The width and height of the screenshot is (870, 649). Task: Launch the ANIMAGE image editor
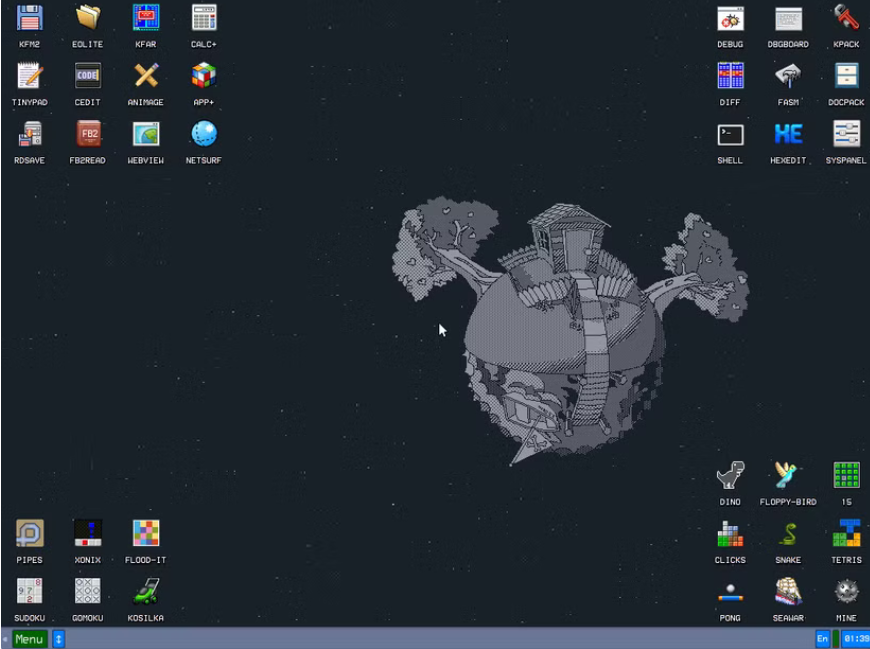coord(146,78)
